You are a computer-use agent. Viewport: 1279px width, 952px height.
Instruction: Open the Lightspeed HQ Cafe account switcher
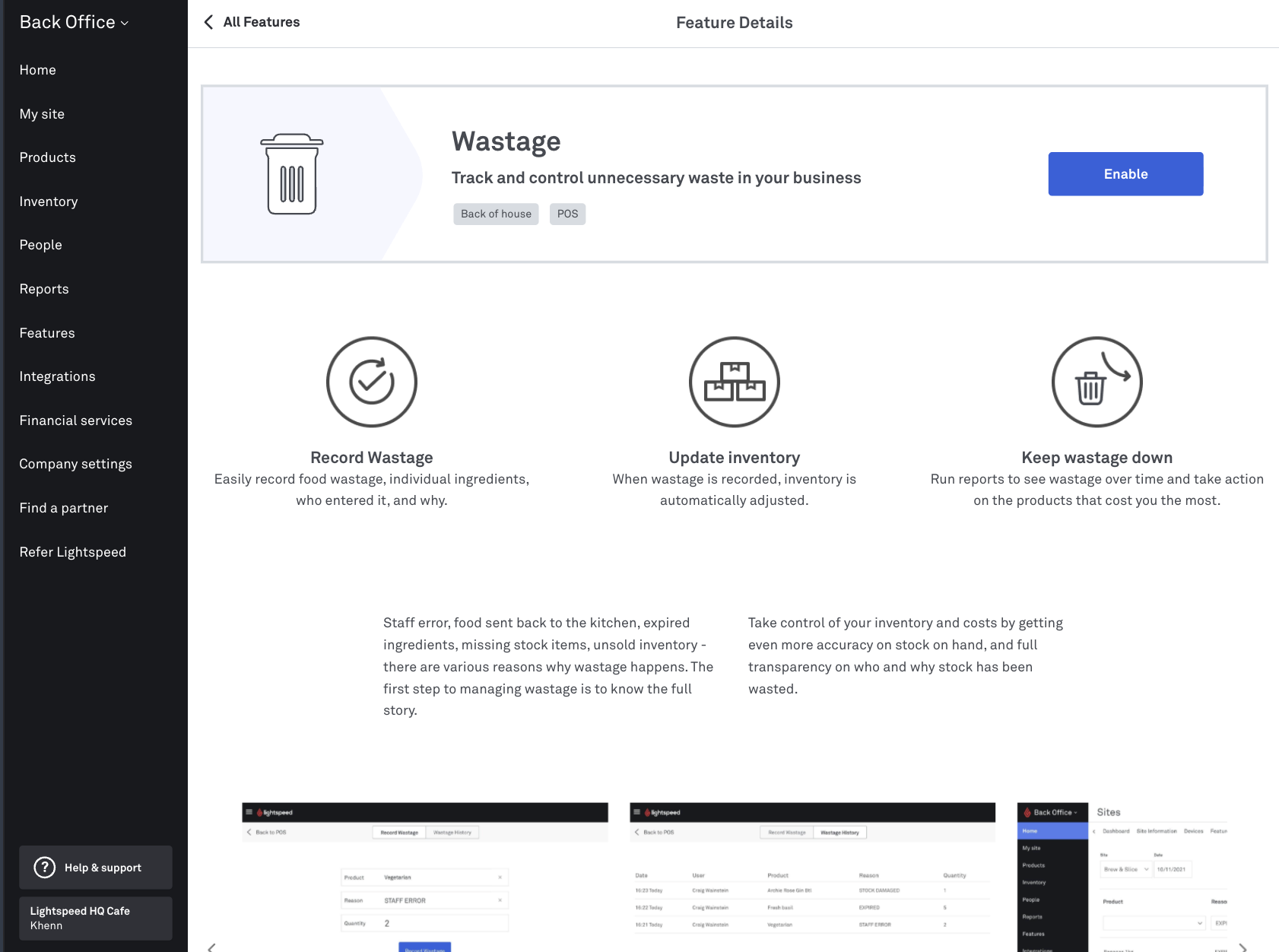96,919
